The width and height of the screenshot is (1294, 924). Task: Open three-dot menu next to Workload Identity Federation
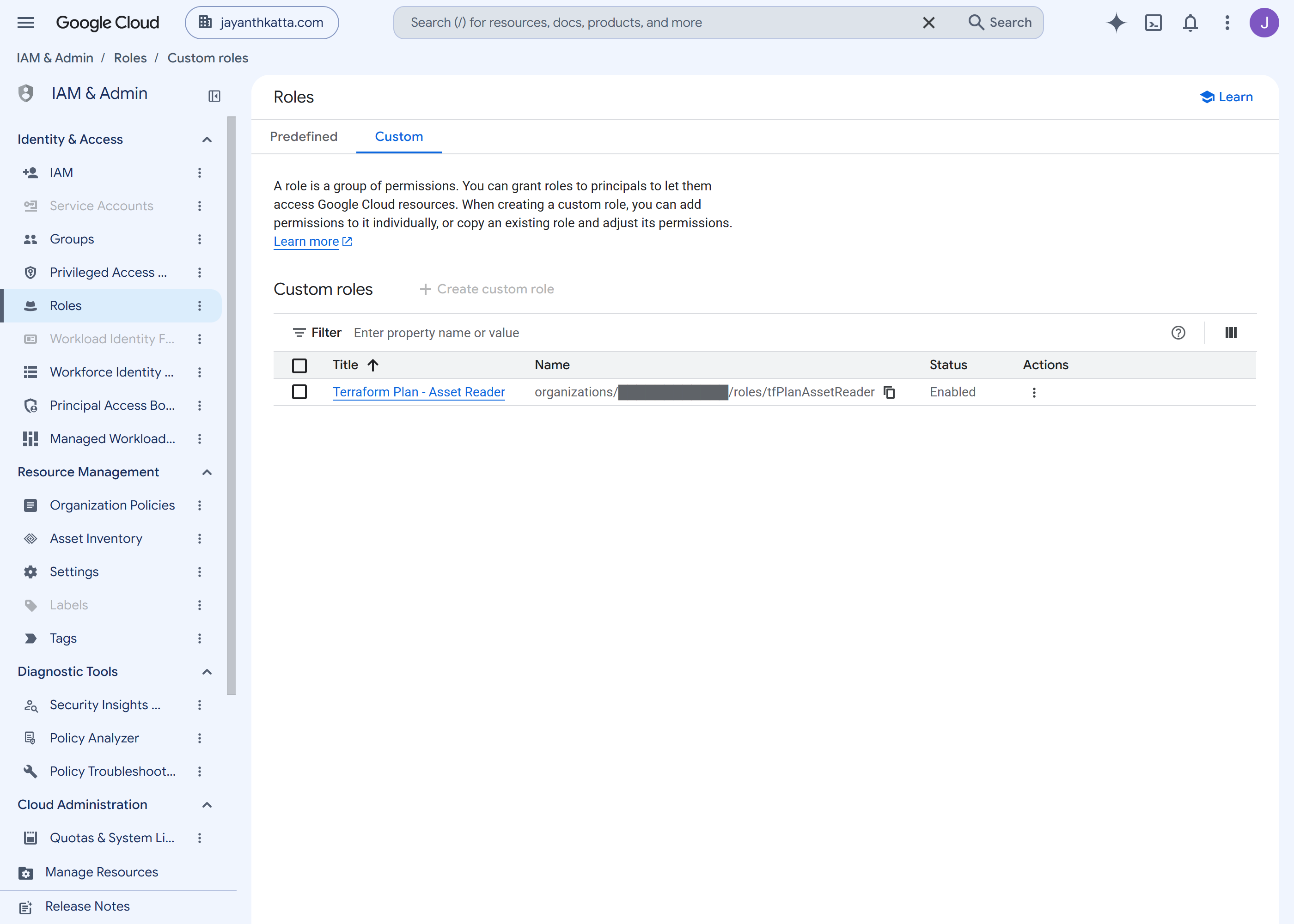(x=199, y=339)
